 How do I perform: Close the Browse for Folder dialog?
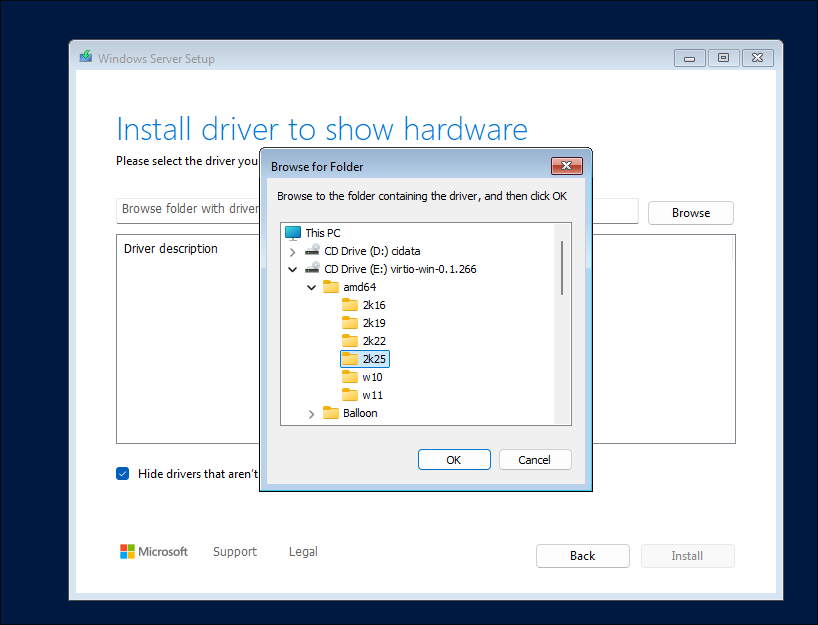[x=567, y=166]
